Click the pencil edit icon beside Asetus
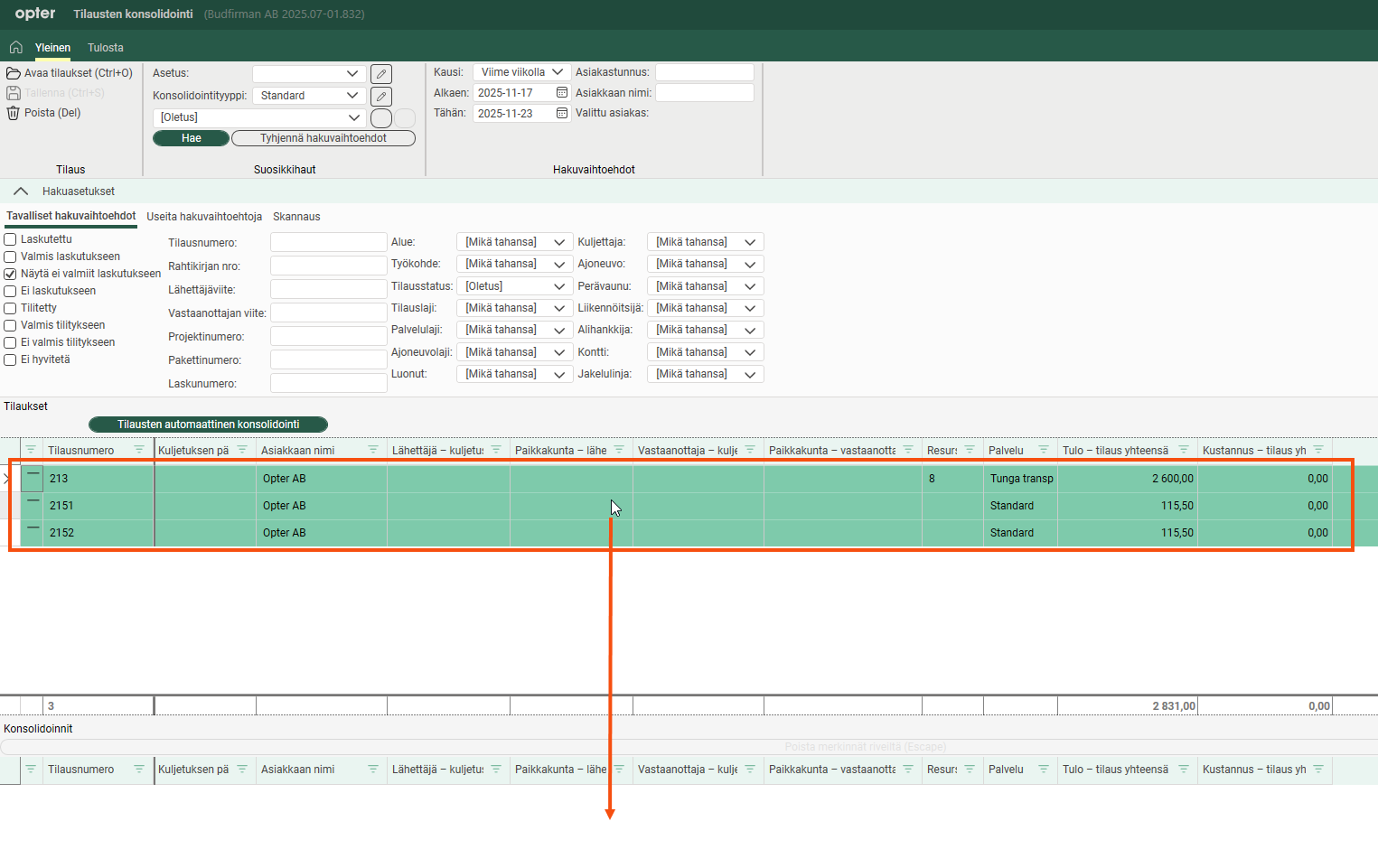The image size is (1378, 868). [x=381, y=74]
